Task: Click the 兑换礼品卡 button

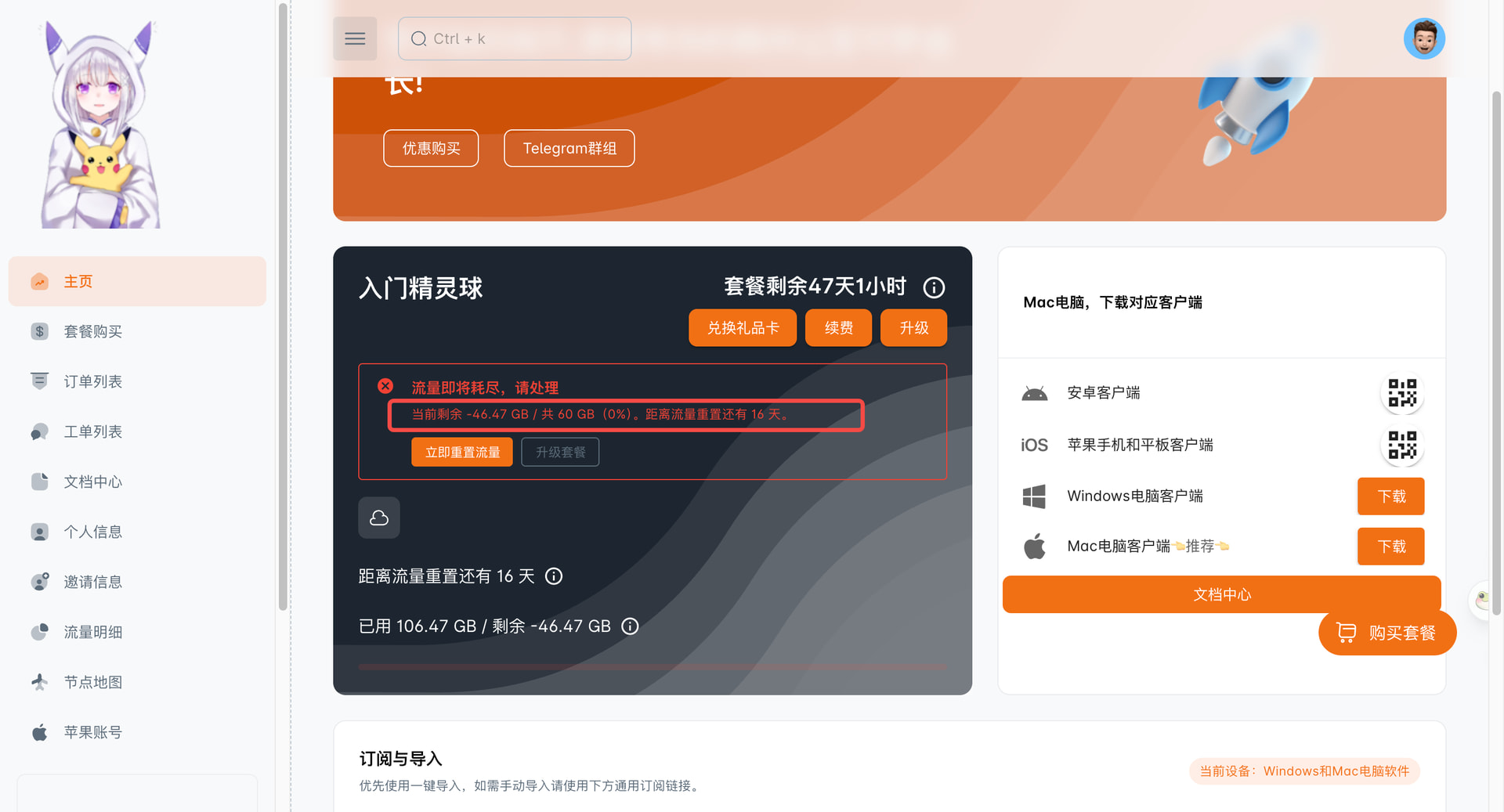Action: (x=743, y=327)
